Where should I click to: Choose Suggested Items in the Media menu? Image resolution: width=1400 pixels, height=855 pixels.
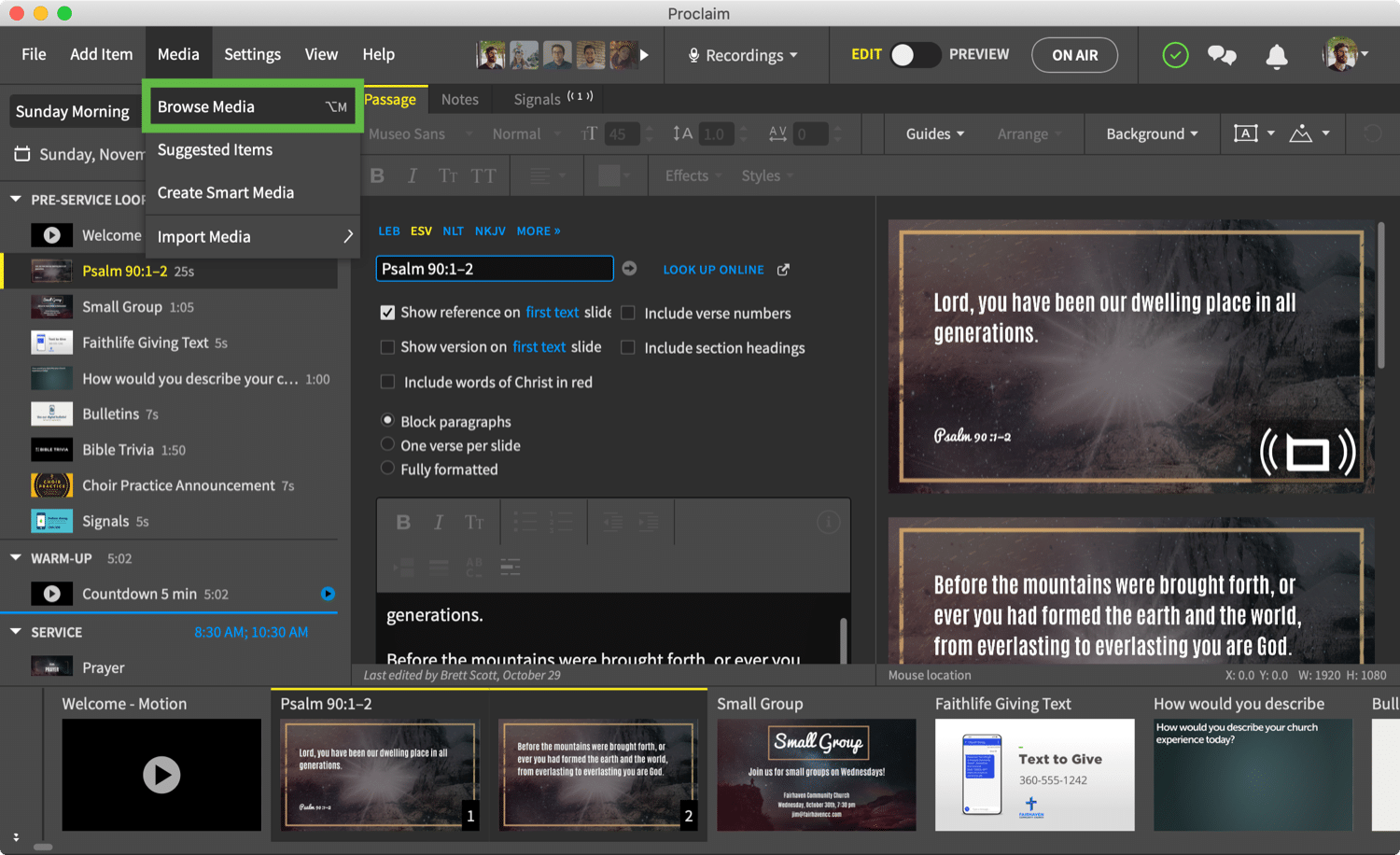point(252,149)
